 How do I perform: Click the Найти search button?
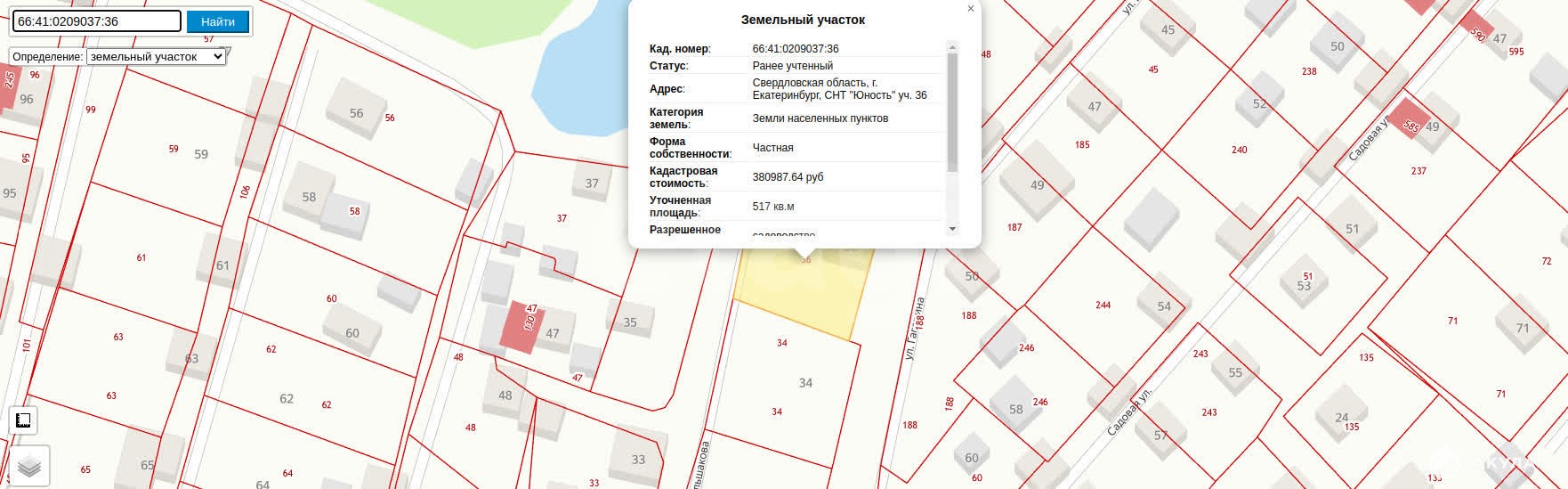click(x=218, y=21)
